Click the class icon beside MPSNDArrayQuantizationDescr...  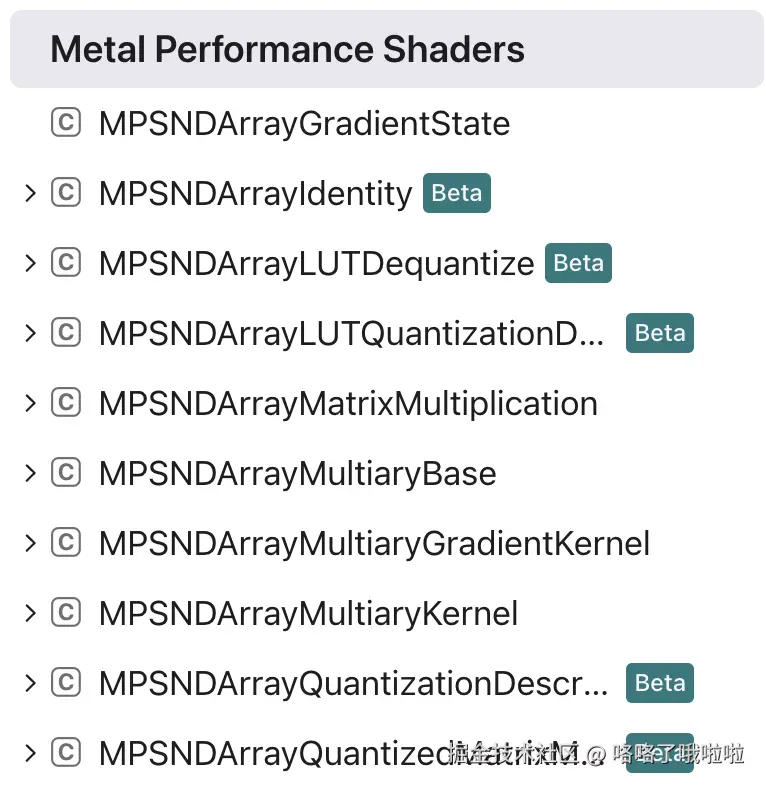pos(66,682)
